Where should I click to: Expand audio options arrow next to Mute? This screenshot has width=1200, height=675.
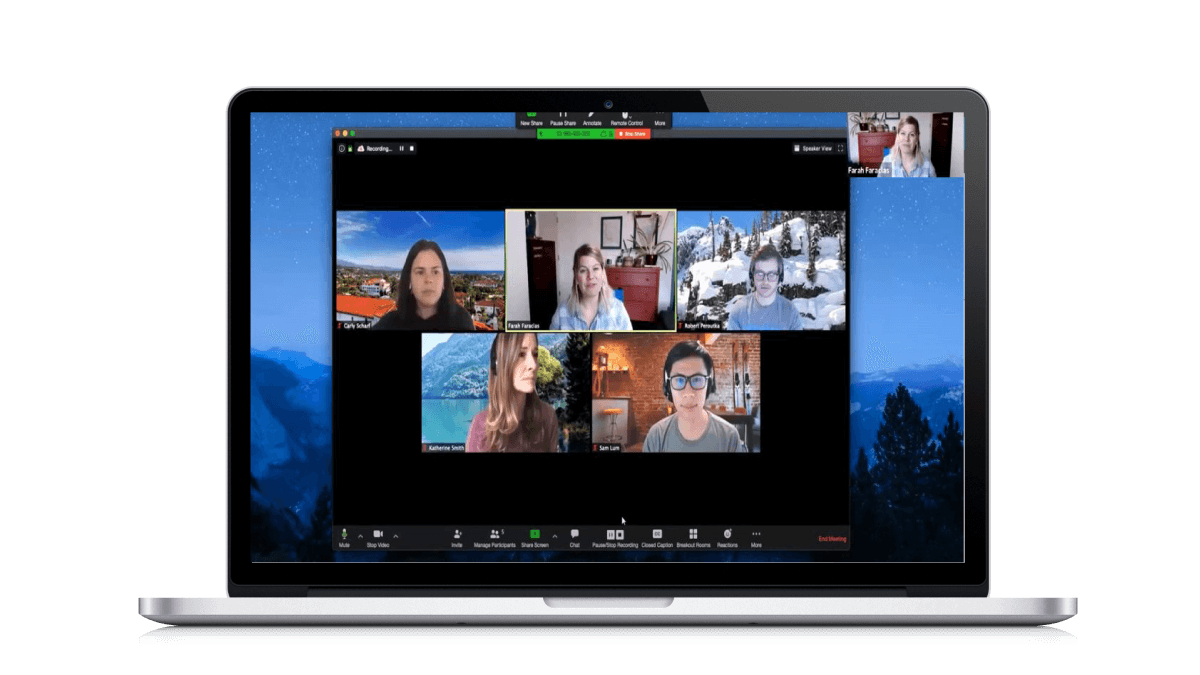358,535
